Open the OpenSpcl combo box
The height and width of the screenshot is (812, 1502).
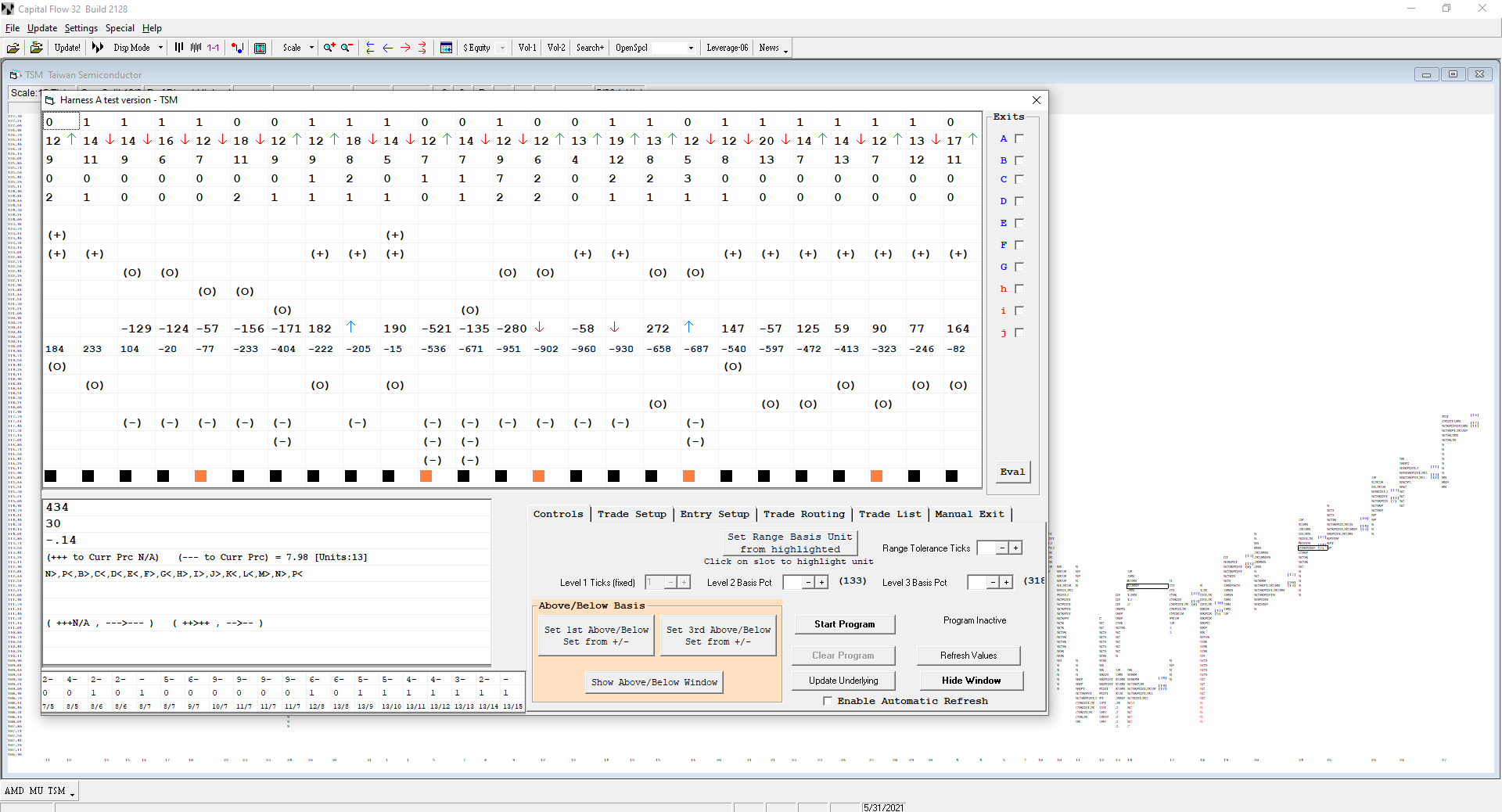[x=690, y=48]
